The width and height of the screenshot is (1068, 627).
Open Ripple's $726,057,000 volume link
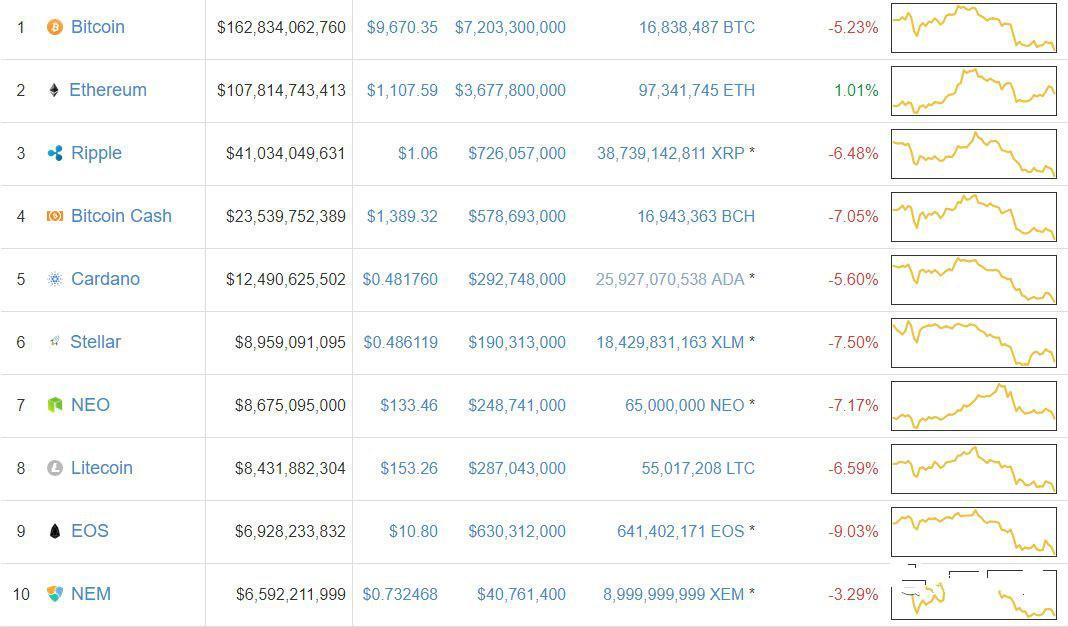coord(517,153)
